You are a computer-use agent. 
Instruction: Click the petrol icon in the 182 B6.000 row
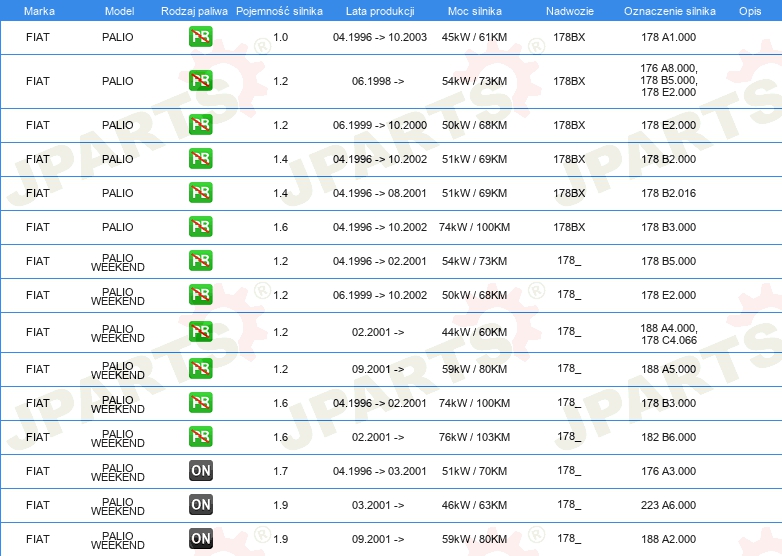[x=200, y=436]
